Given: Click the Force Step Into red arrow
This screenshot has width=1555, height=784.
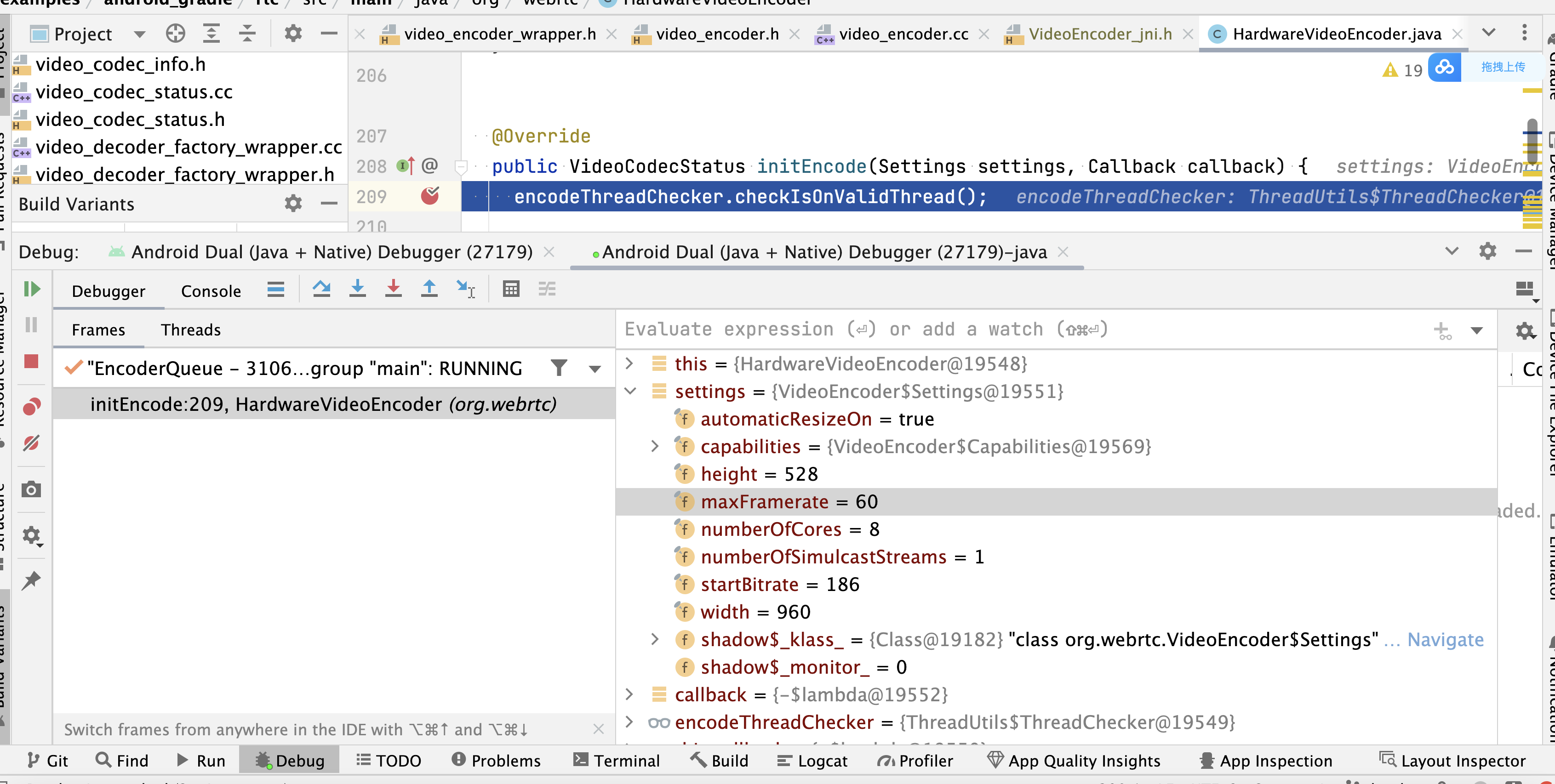Looking at the screenshot, I should pyautogui.click(x=393, y=289).
